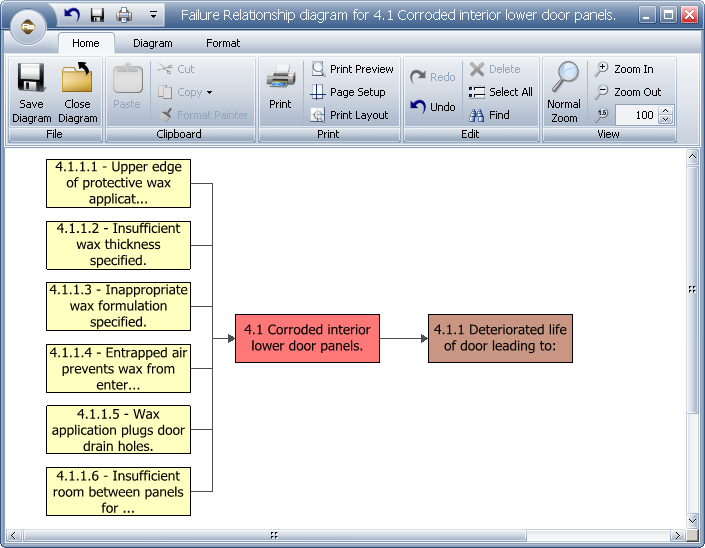Image resolution: width=705 pixels, height=548 pixels.
Task: Switch to the Format ribbon tab
Action: [223, 43]
